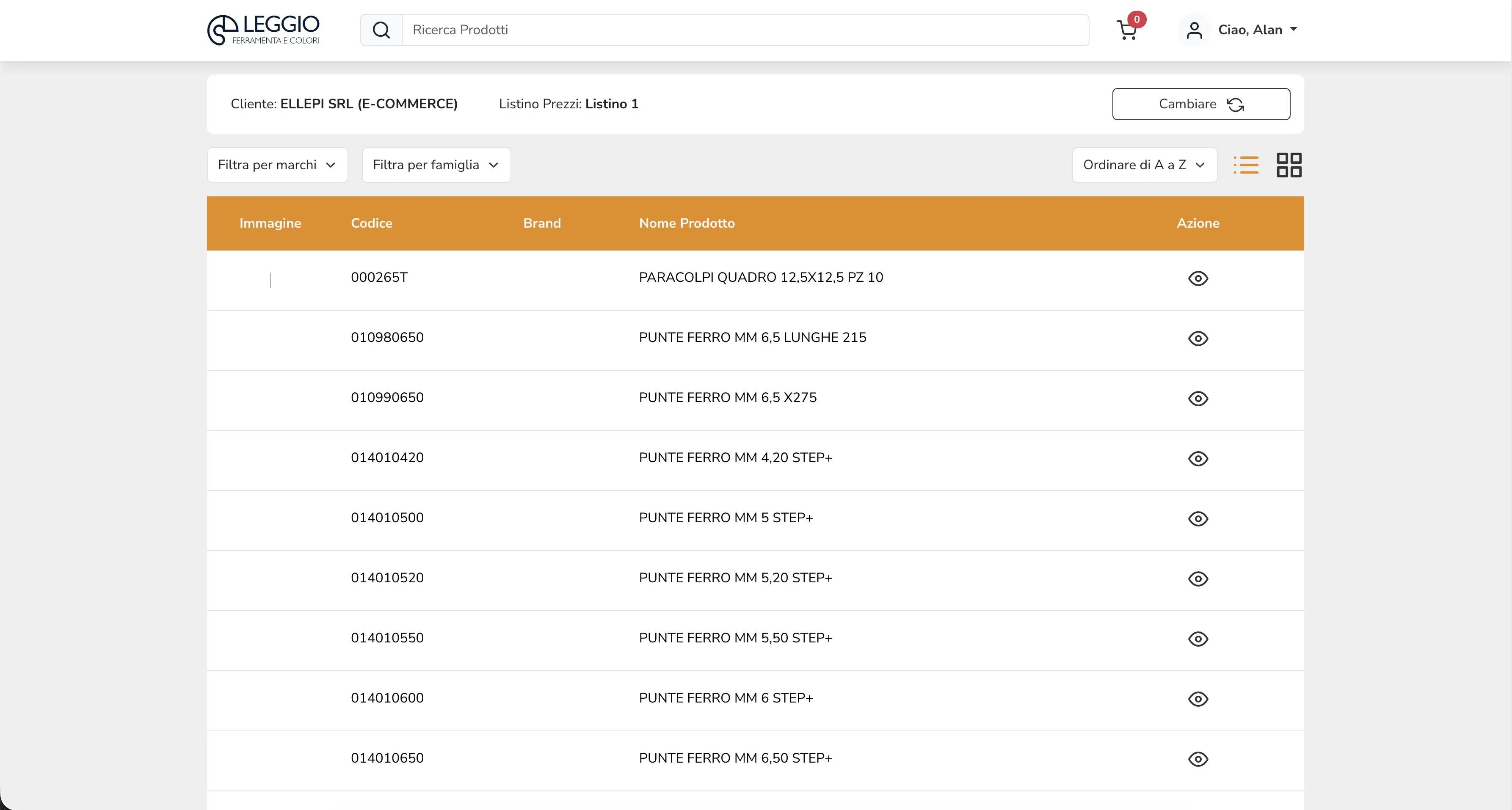Switch to grid view layout
This screenshot has height=810, width=1512.
1289,165
